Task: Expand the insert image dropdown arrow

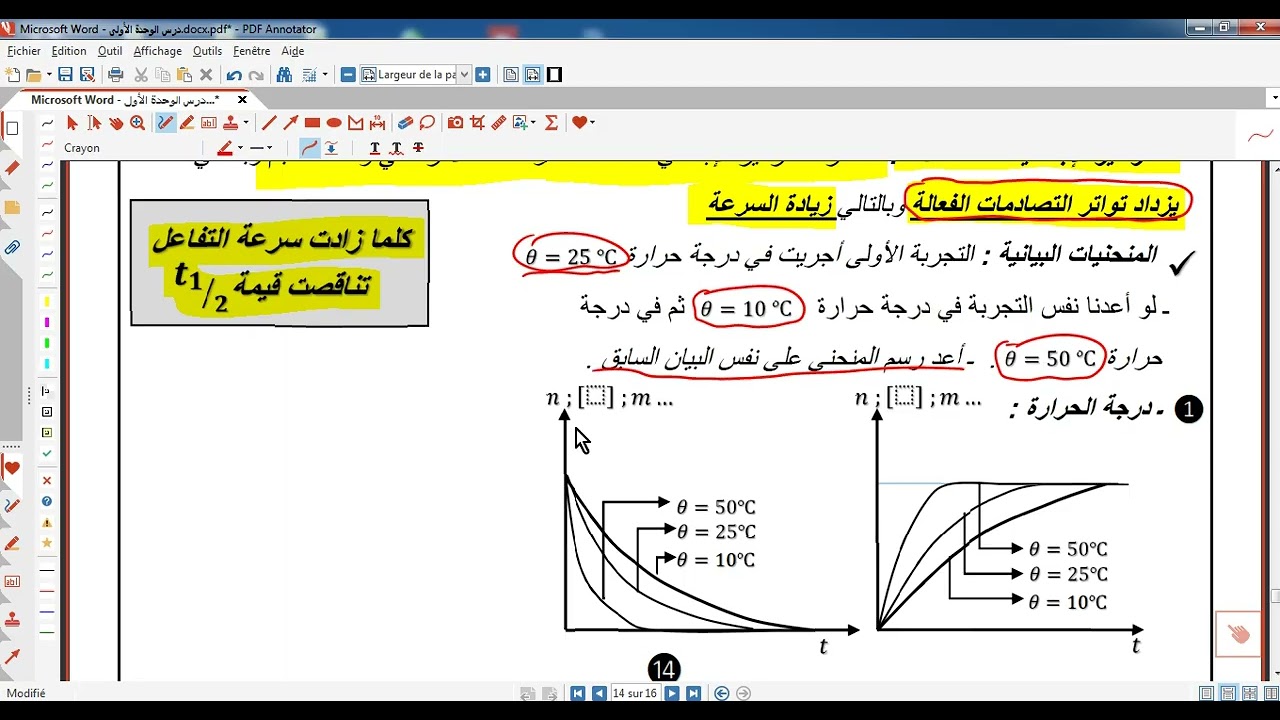Action: [x=533, y=123]
